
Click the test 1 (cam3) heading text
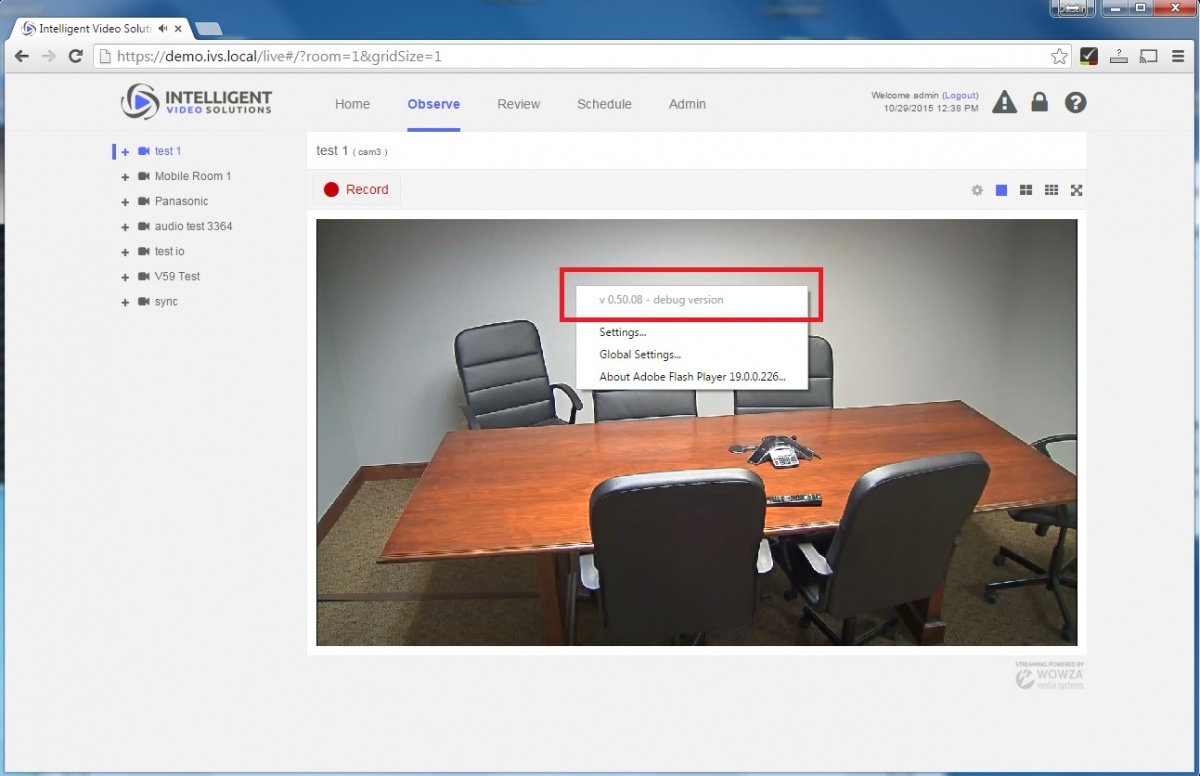351,151
